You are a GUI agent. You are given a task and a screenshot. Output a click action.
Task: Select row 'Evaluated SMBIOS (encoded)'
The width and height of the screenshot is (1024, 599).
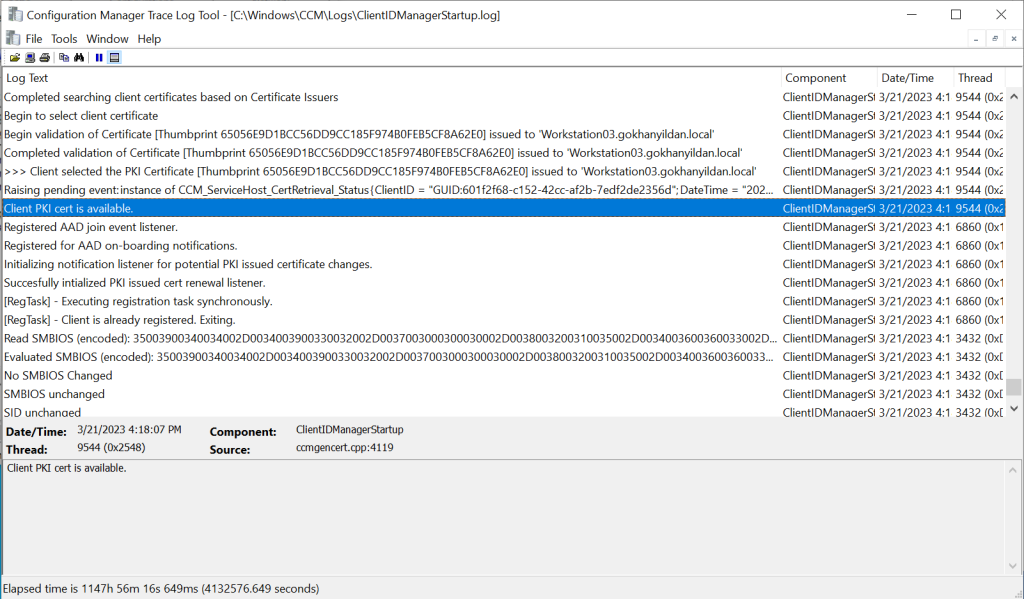tap(503, 357)
